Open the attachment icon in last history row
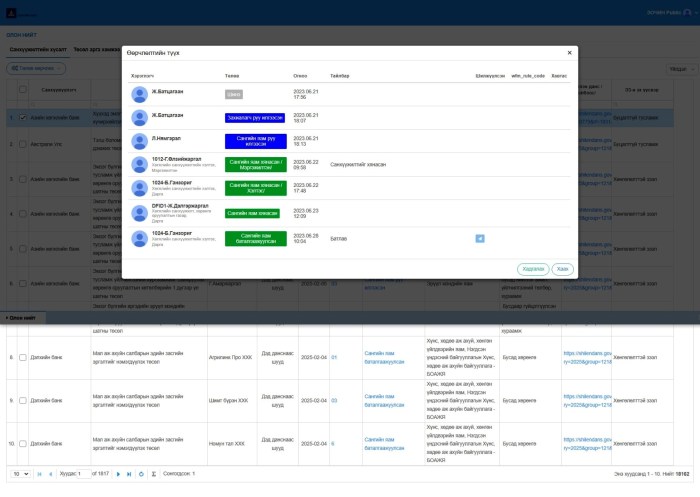Image resolution: width=700 pixels, height=497 pixels. [x=480, y=239]
